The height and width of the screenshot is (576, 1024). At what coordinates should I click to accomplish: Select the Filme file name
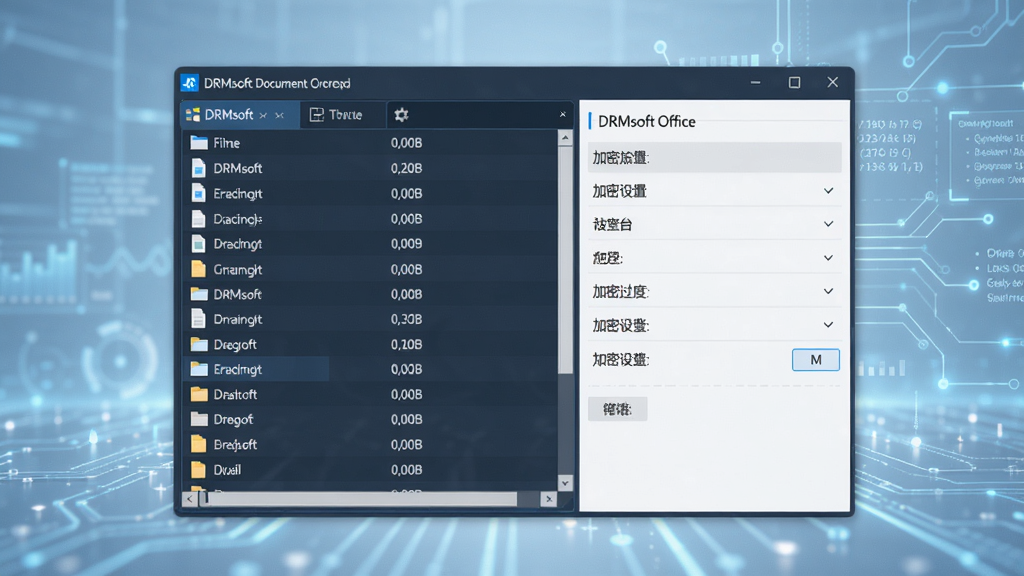pyautogui.click(x=227, y=143)
